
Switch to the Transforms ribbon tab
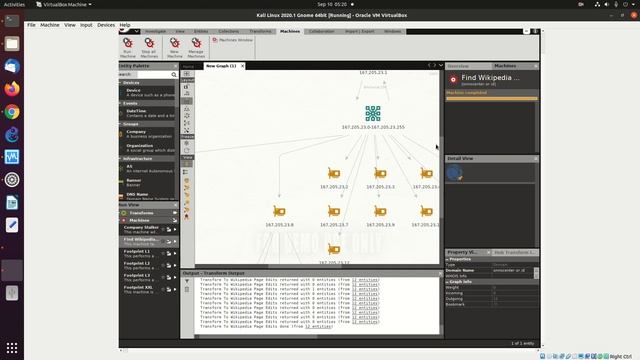[x=260, y=31]
